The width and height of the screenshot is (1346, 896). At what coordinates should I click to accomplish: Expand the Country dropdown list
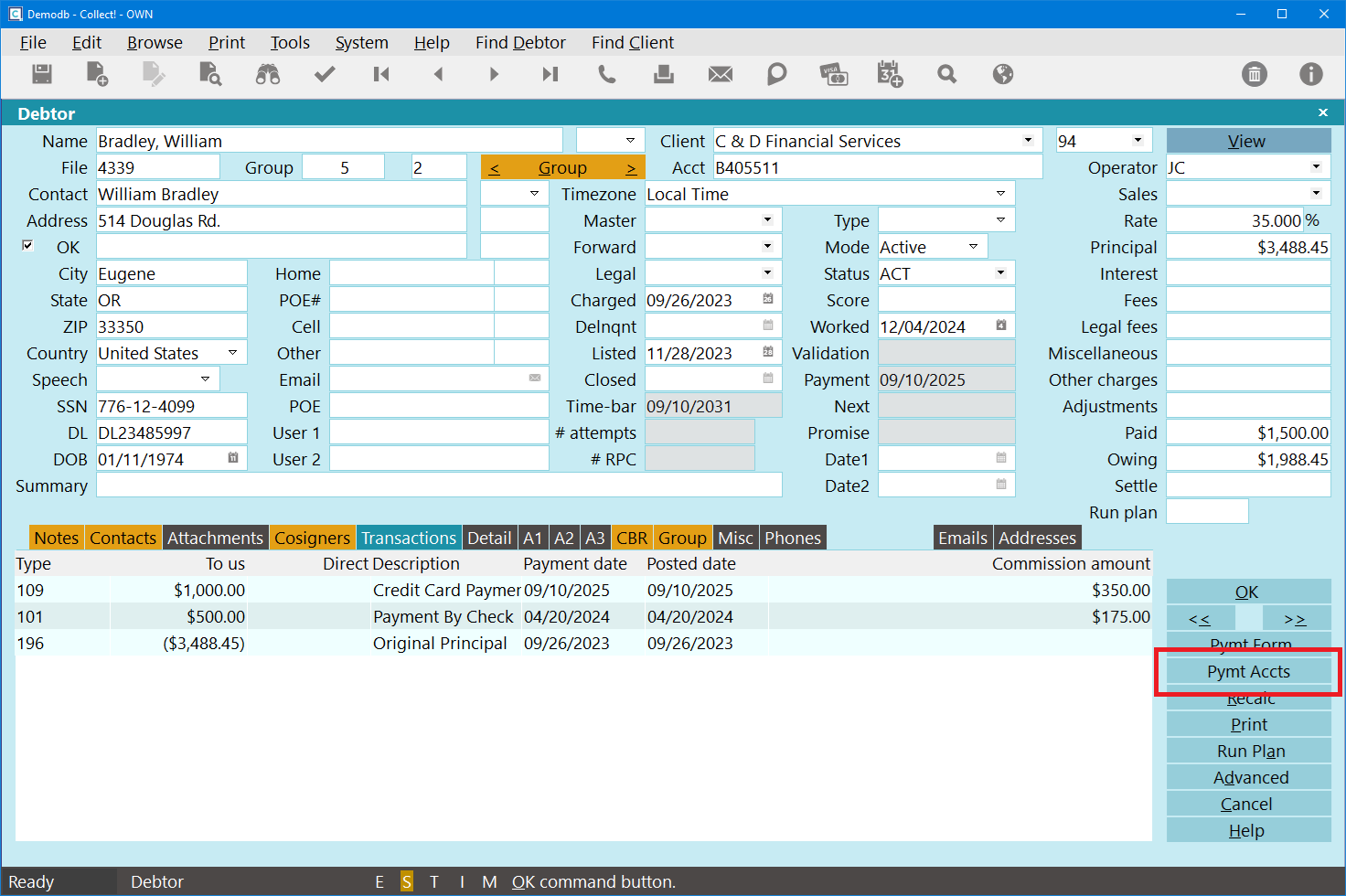[x=232, y=353]
